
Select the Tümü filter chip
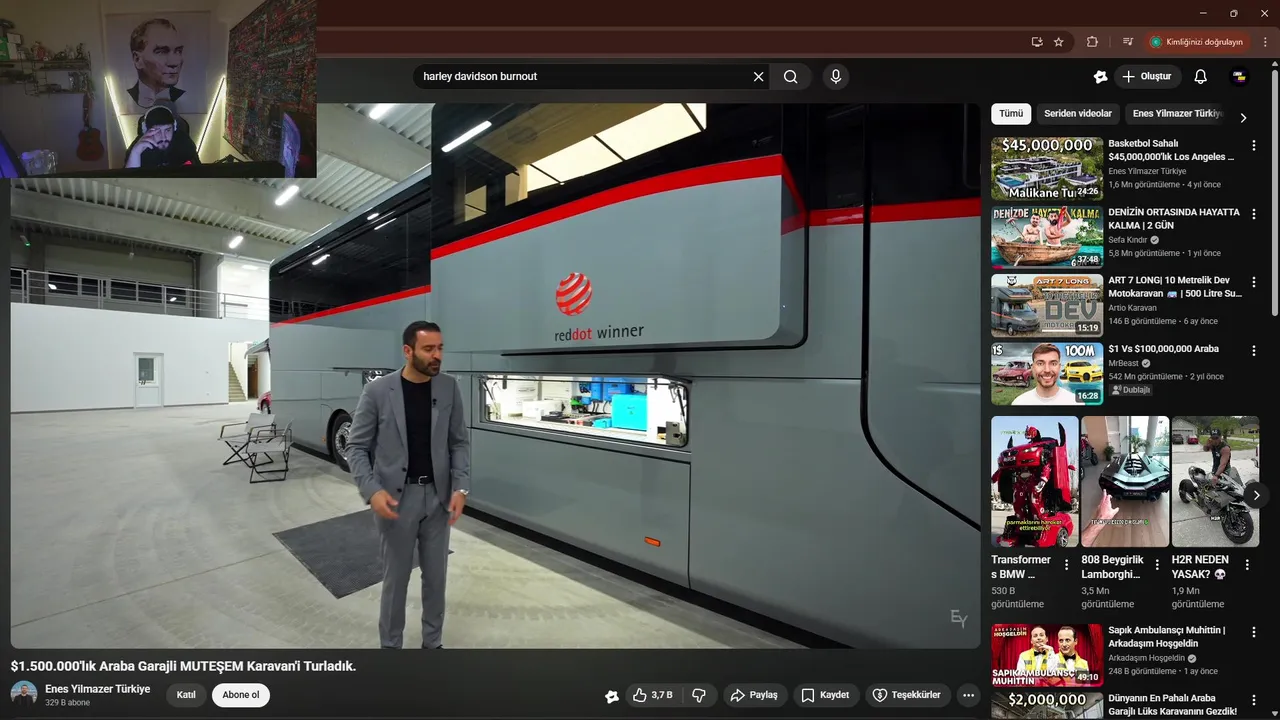[x=1011, y=114]
